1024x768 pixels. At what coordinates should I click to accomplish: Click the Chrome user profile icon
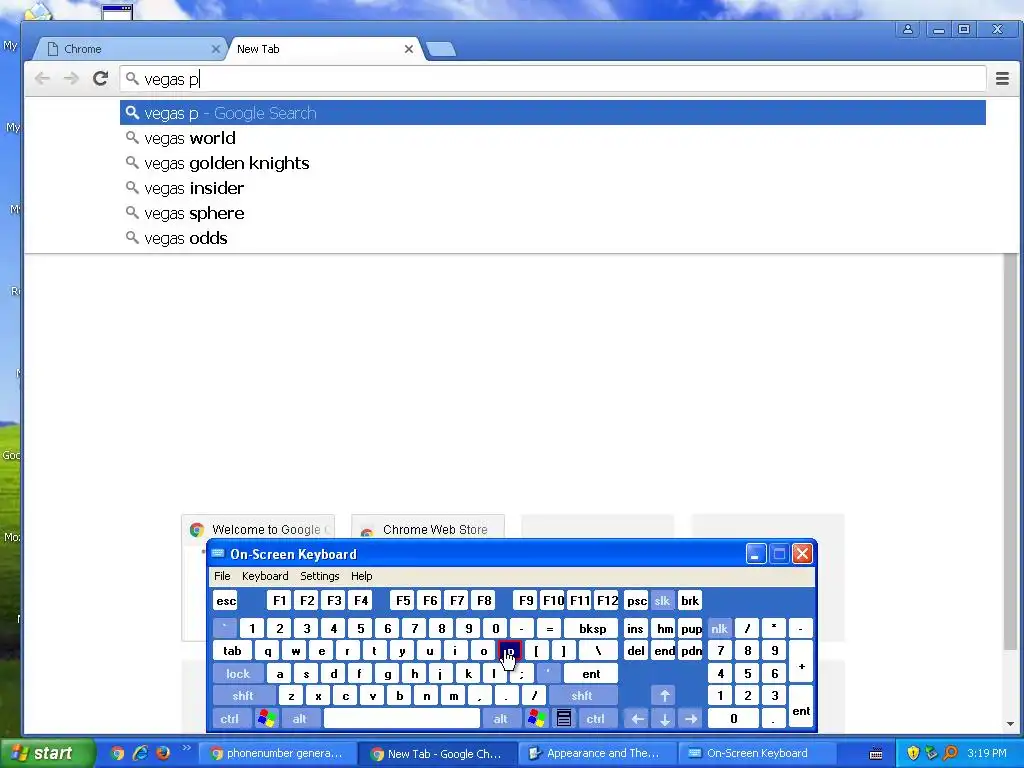click(x=908, y=29)
